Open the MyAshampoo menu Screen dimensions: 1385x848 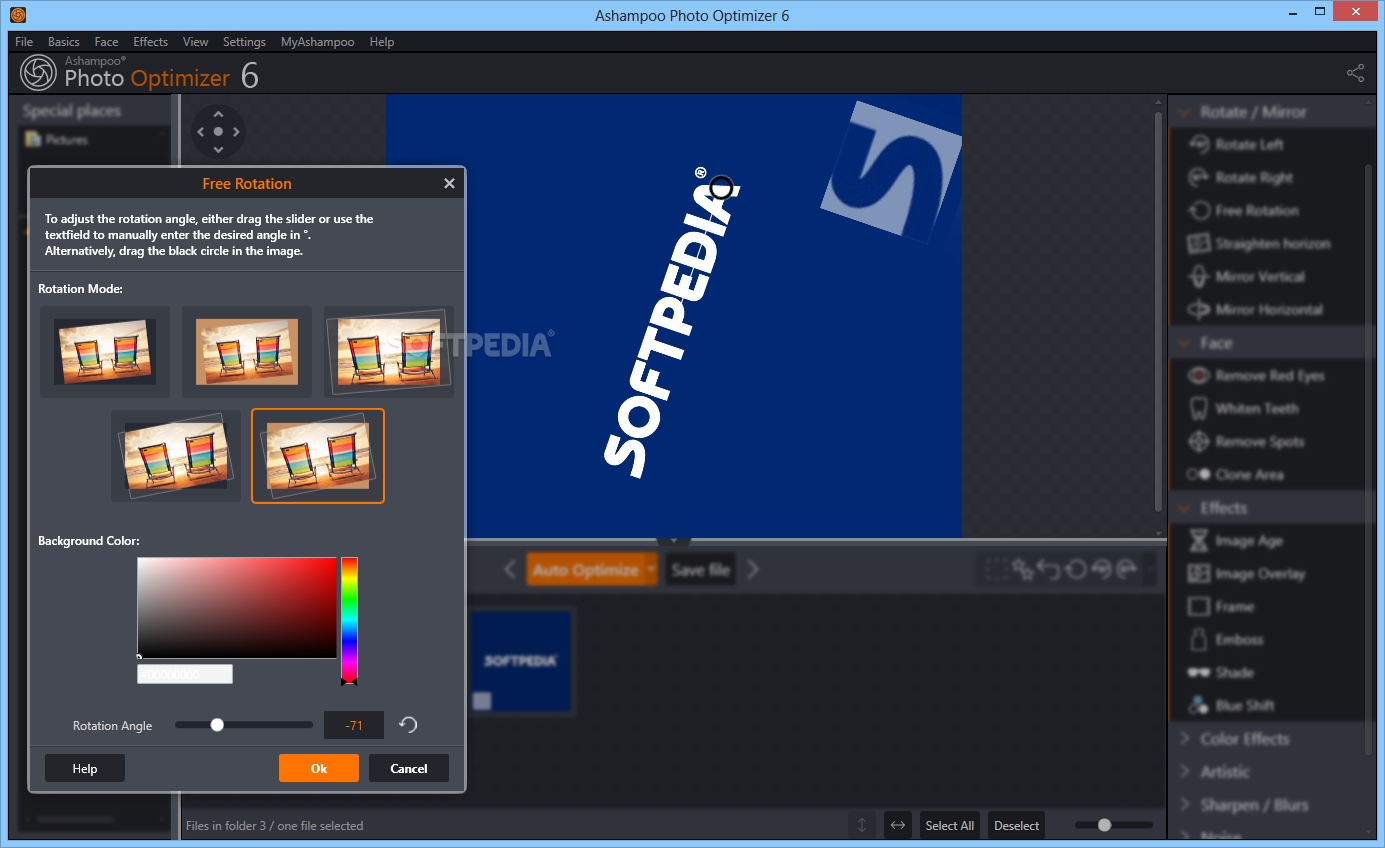(x=318, y=42)
